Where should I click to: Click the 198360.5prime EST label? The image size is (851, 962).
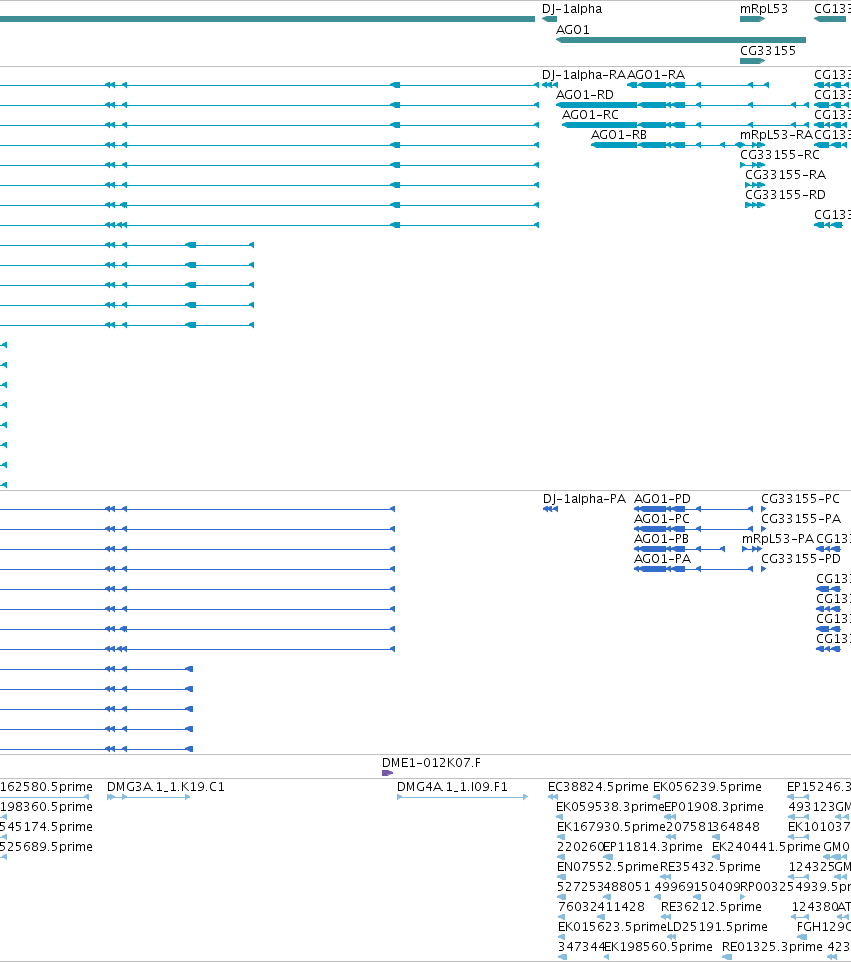46,806
